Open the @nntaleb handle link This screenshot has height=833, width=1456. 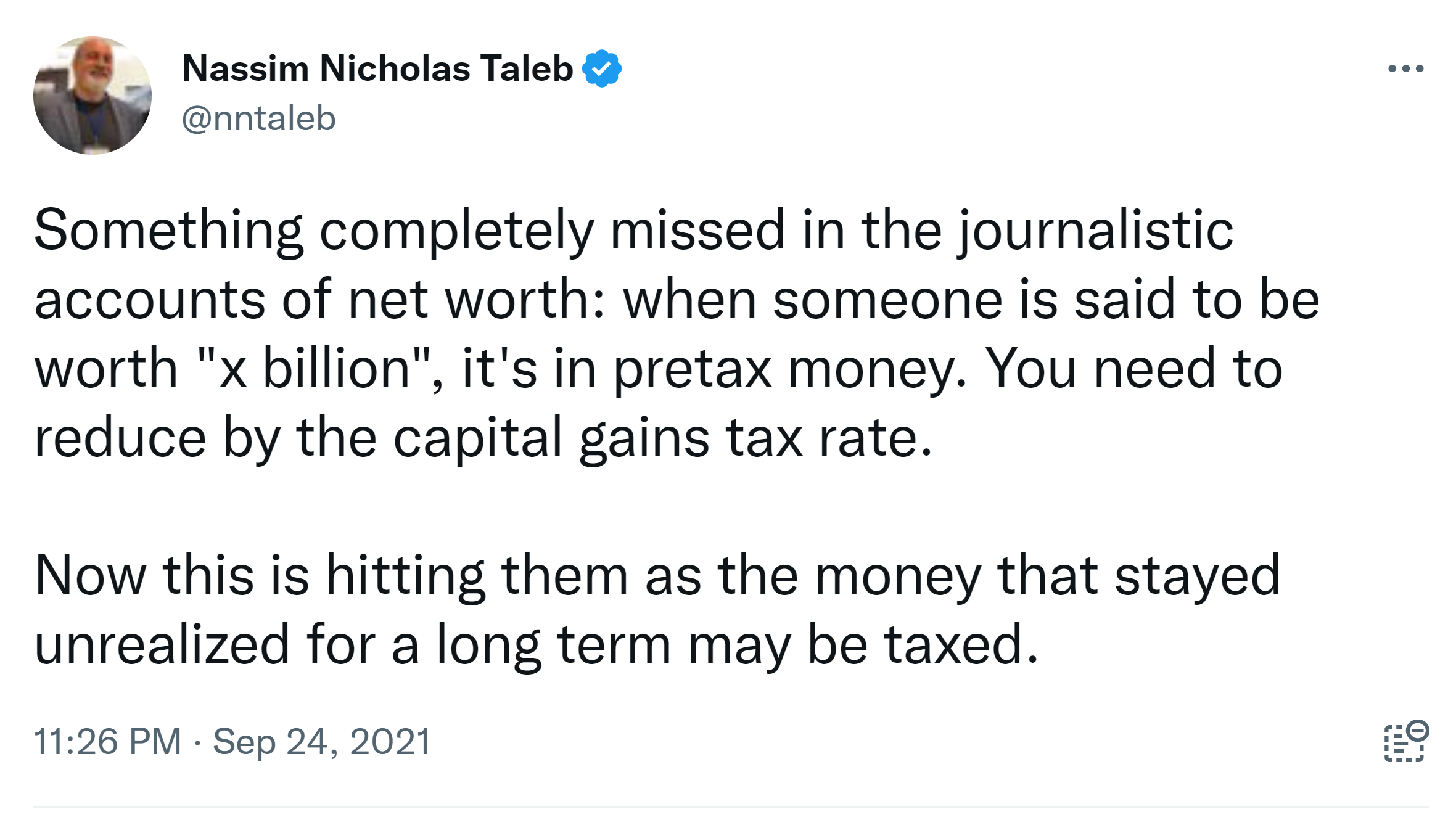point(258,118)
